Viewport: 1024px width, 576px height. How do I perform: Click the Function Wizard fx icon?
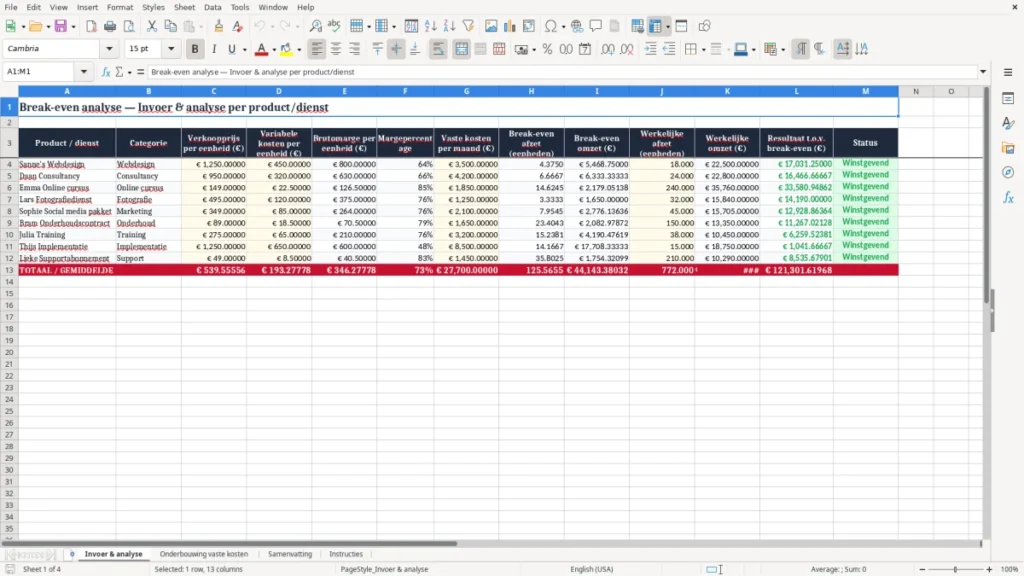(106, 72)
